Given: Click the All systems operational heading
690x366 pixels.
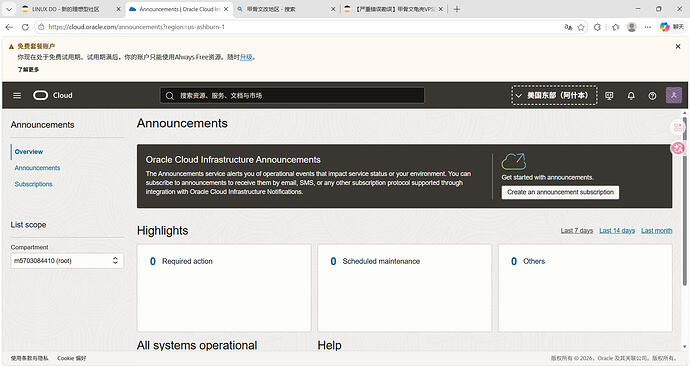Looking at the screenshot, I should point(197,345).
